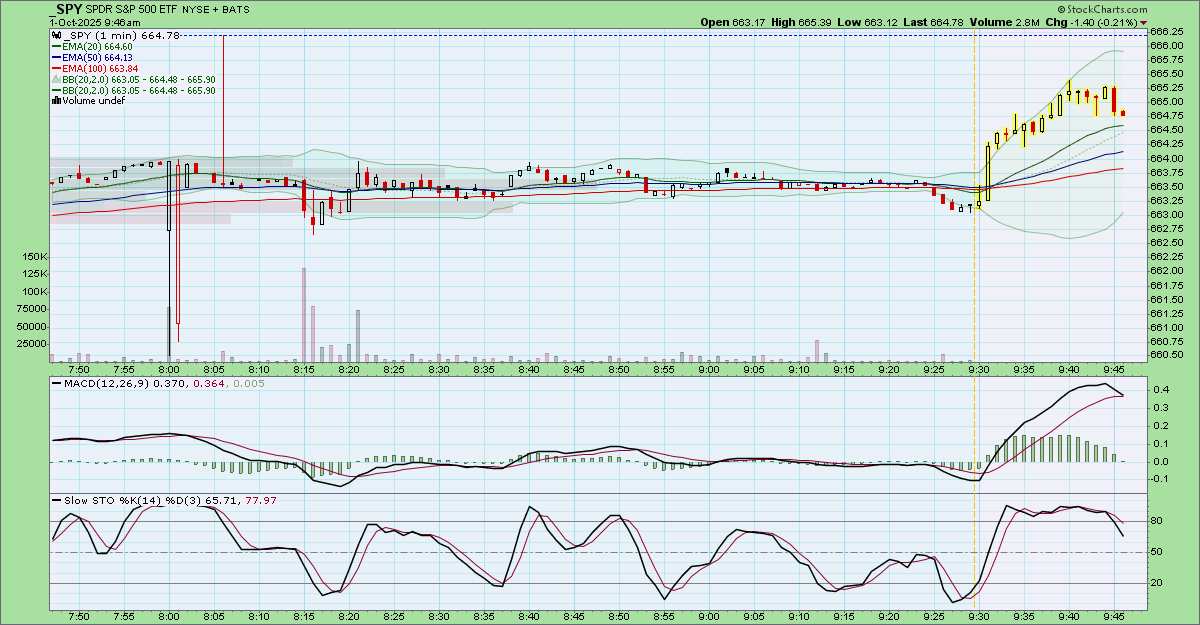
Task: Click the -0.1 MACD axis label
Action: pyautogui.click(x=1159, y=479)
